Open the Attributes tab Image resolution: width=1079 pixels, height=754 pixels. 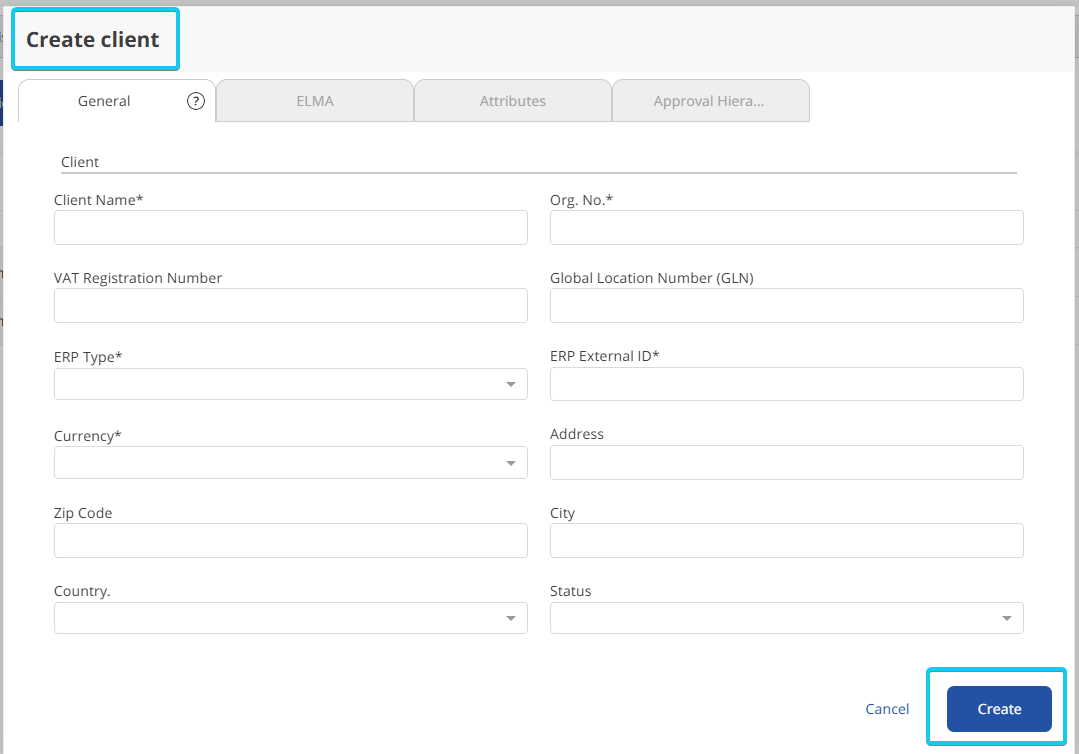click(513, 101)
